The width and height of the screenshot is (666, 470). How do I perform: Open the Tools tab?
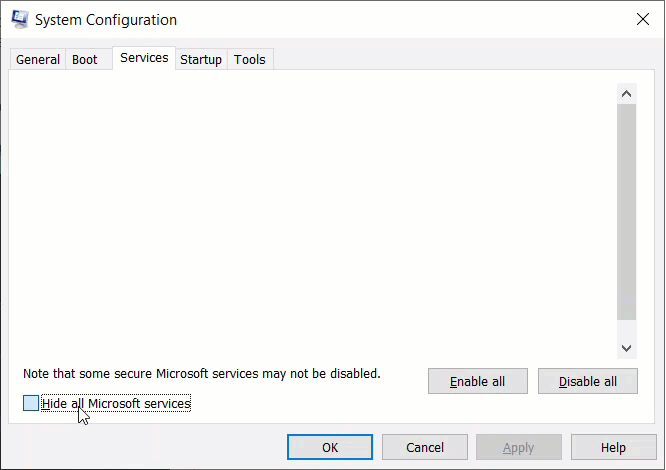pyautogui.click(x=250, y=59)
